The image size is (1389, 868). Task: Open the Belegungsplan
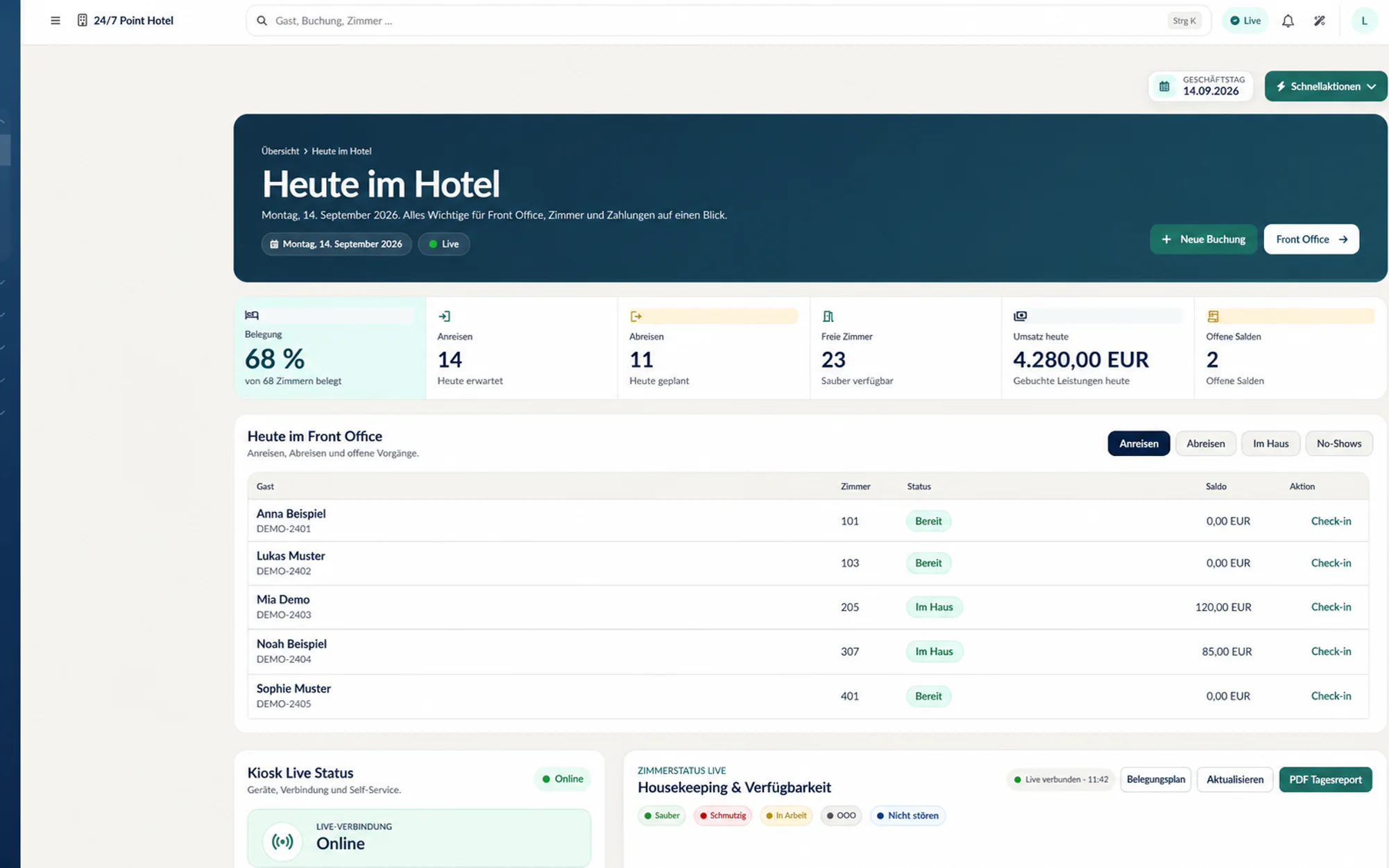[x=1155, y=780]
